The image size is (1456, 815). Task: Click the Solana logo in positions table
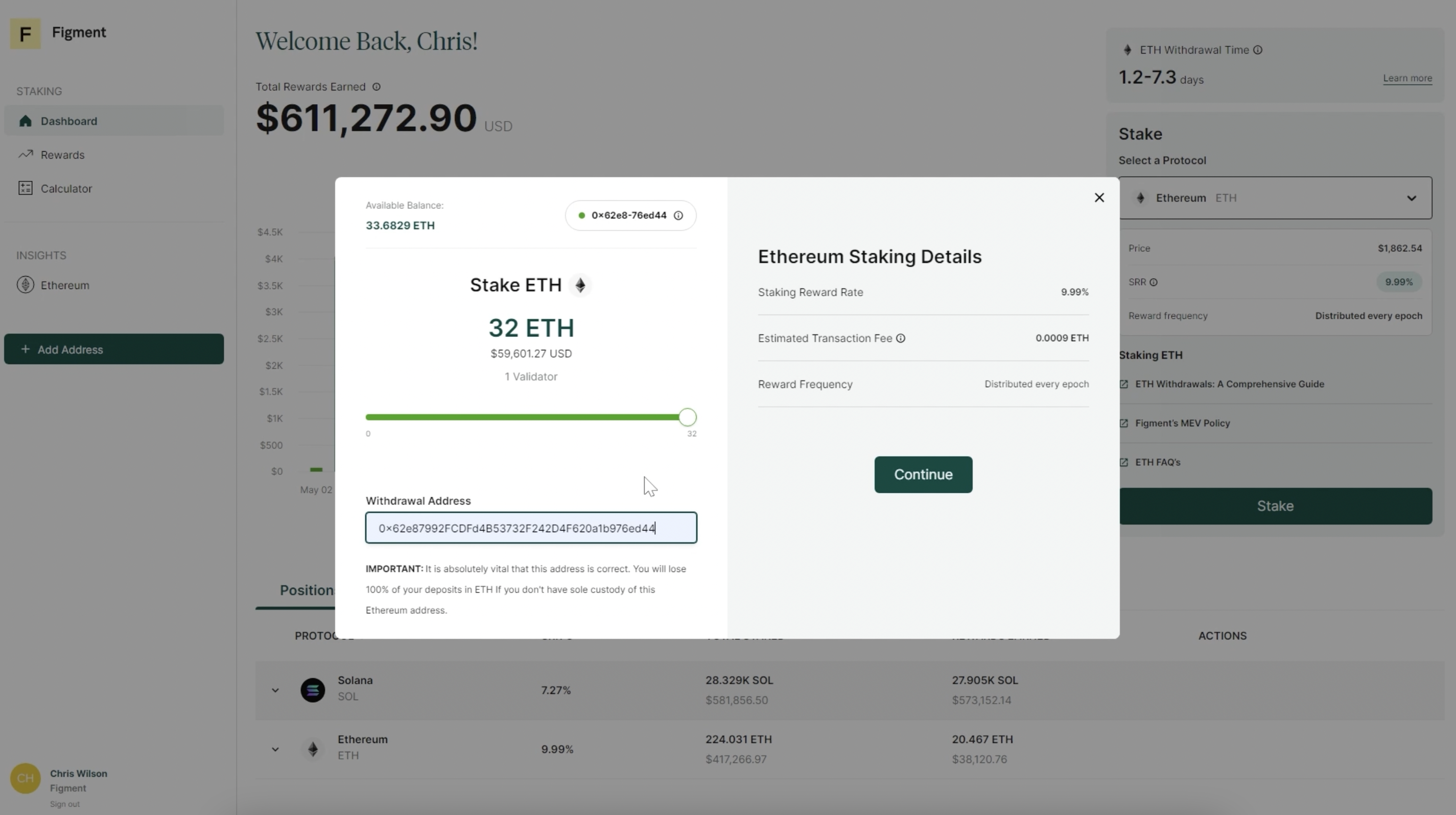[313, 689]
